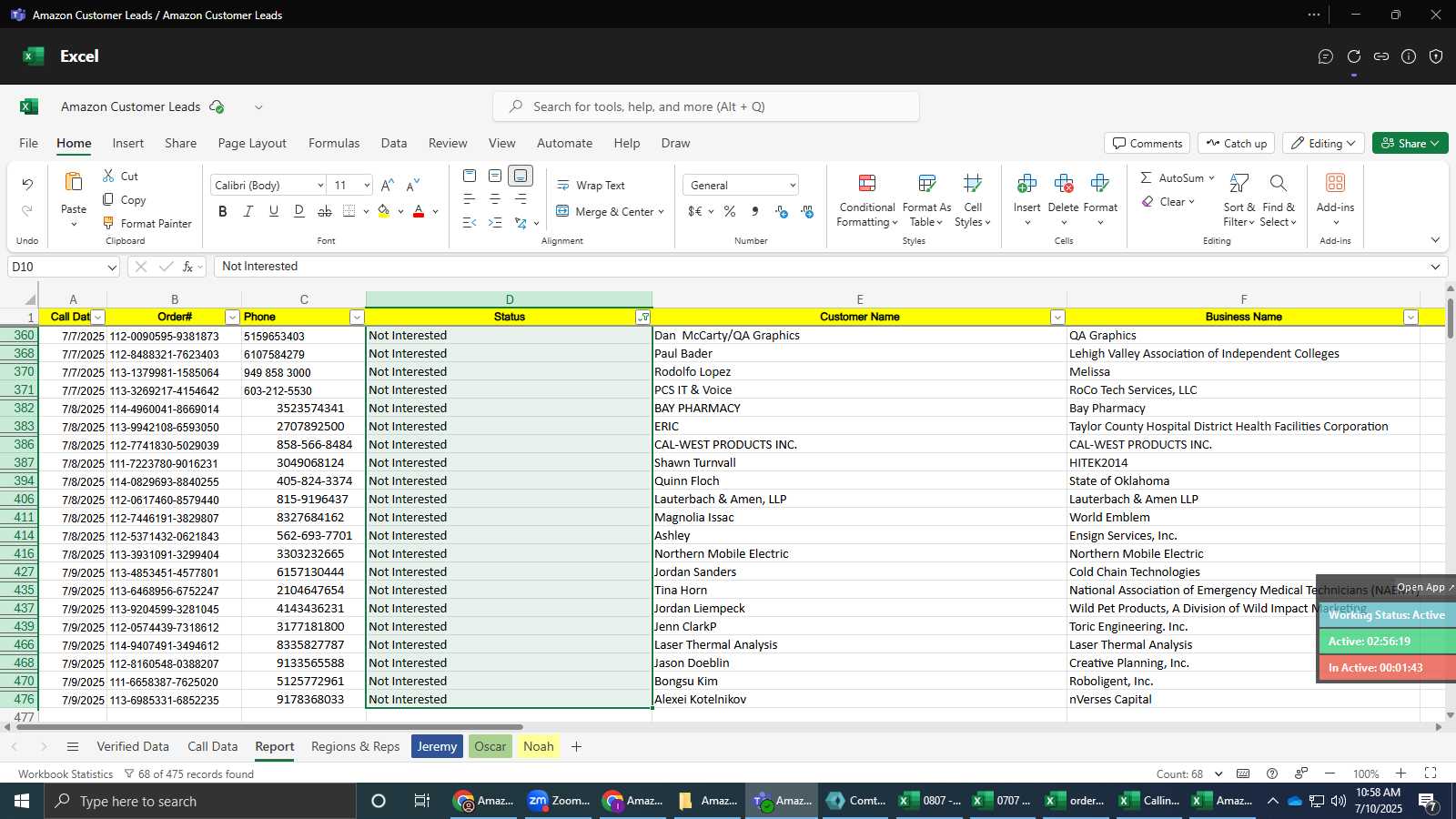Apply strikethrough formatting
The width and height of the screenshot is (1456, 819).
pos(325,211)
